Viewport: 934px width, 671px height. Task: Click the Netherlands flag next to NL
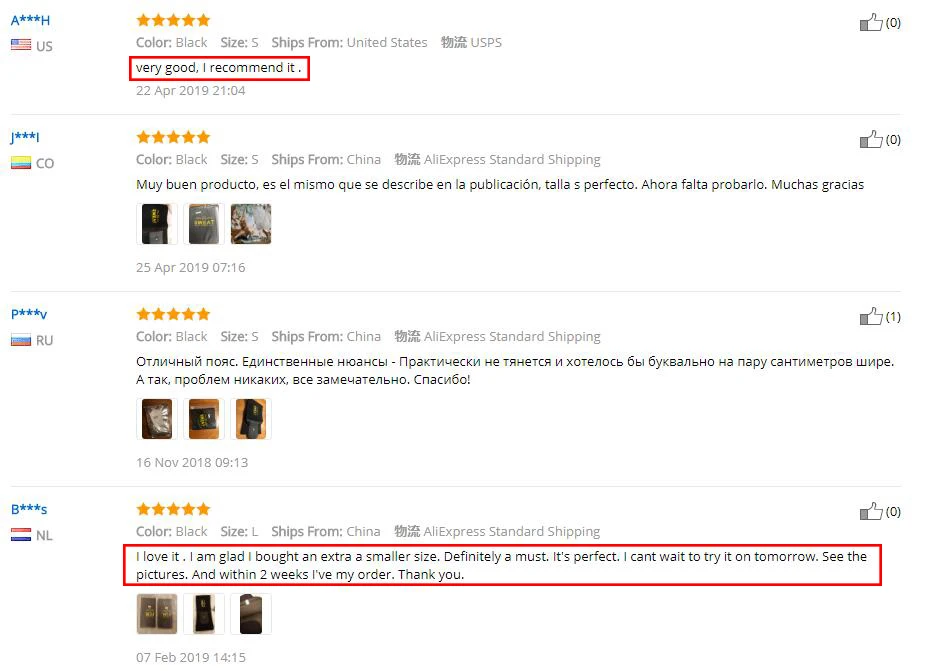point(21,535)
